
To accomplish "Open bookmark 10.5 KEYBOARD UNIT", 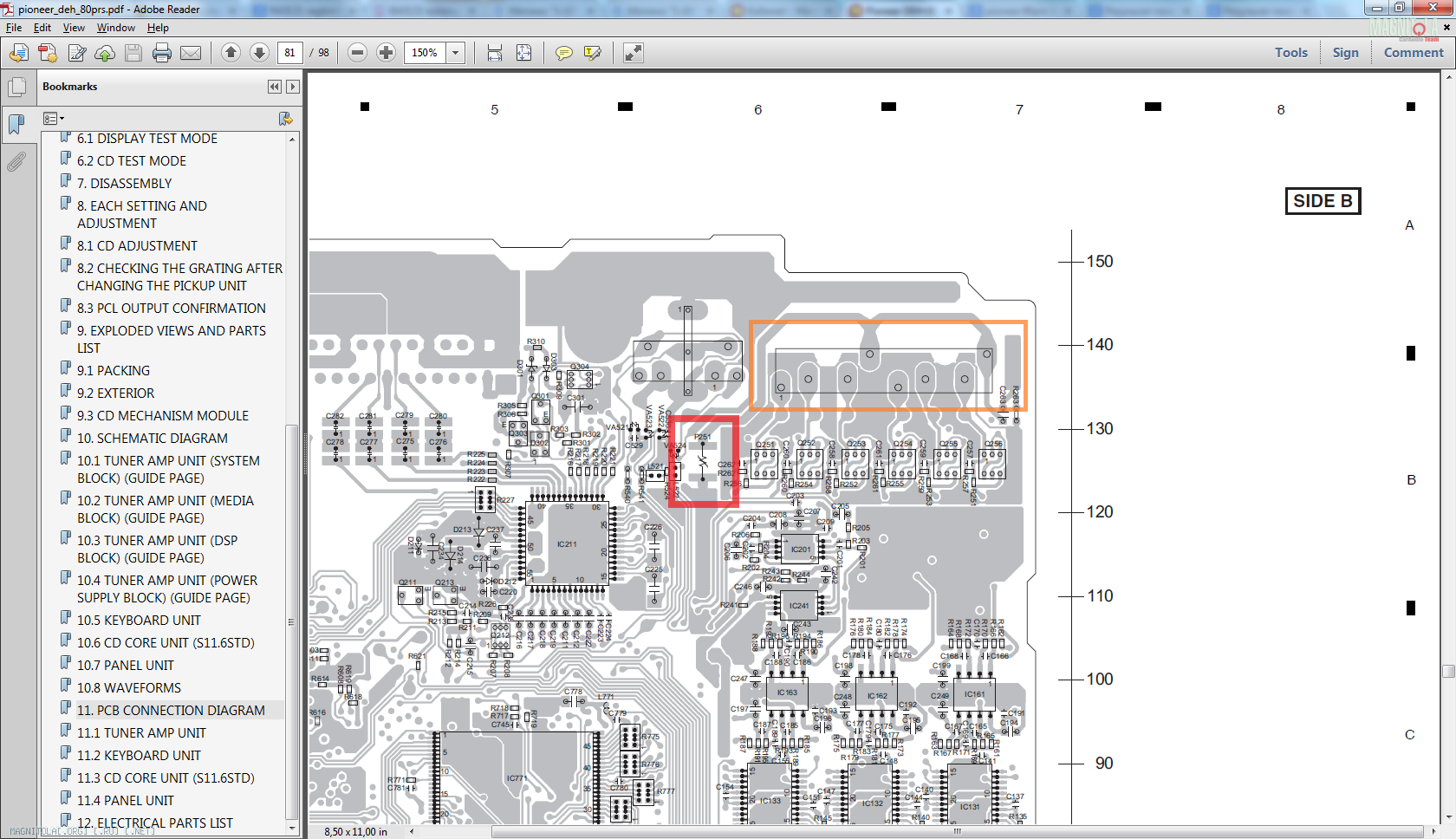I will (x=139, y=621).
